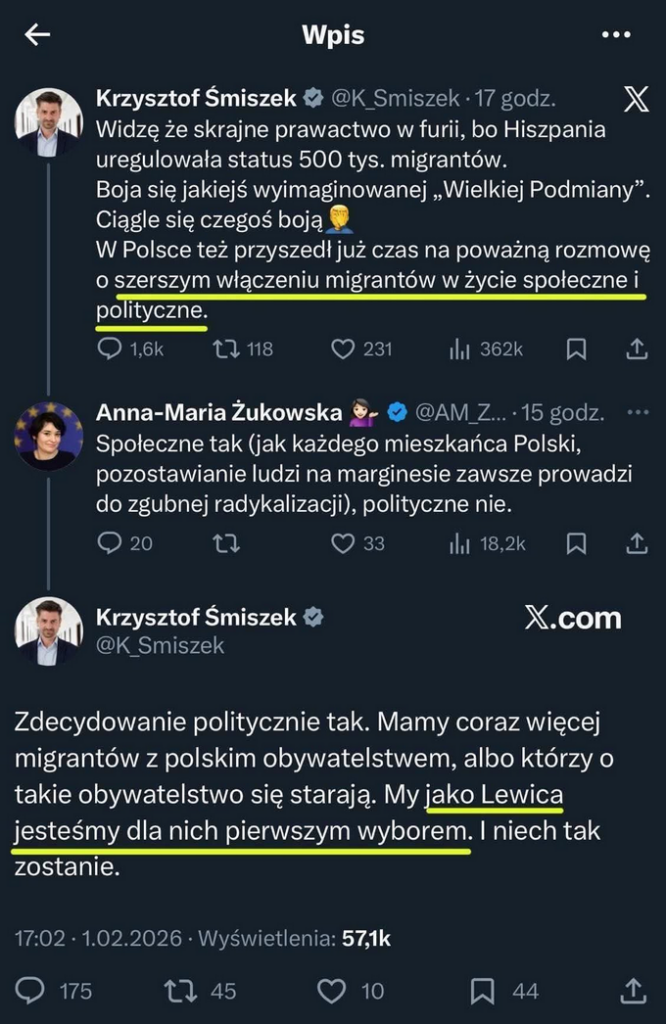
Task: Tap the back arrow at top
Action: click(38, 35)
